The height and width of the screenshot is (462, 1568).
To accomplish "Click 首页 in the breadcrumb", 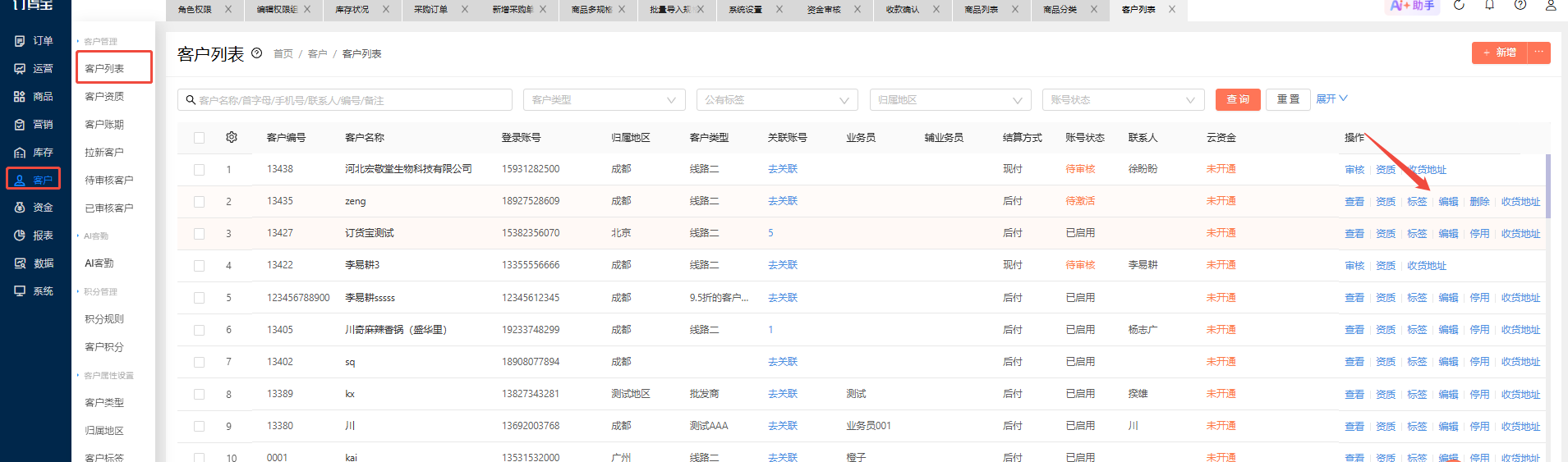I will coord(283,54).
